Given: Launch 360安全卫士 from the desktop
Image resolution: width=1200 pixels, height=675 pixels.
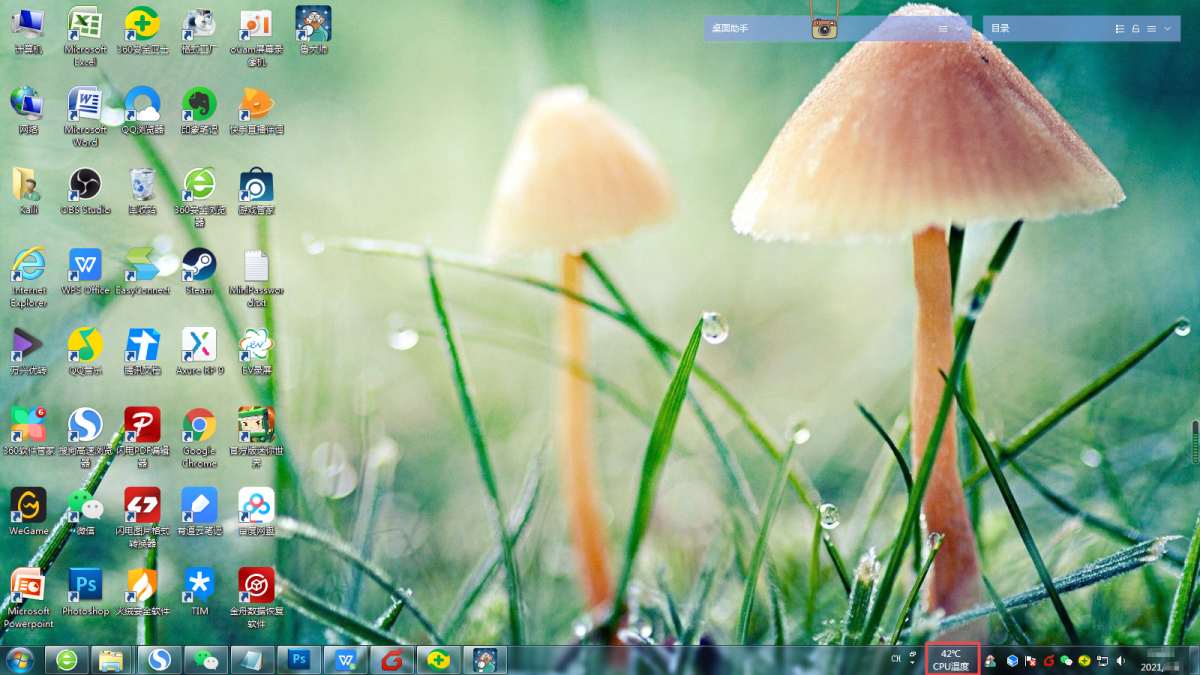Looking at the screenshot, I should coord(142,30).
